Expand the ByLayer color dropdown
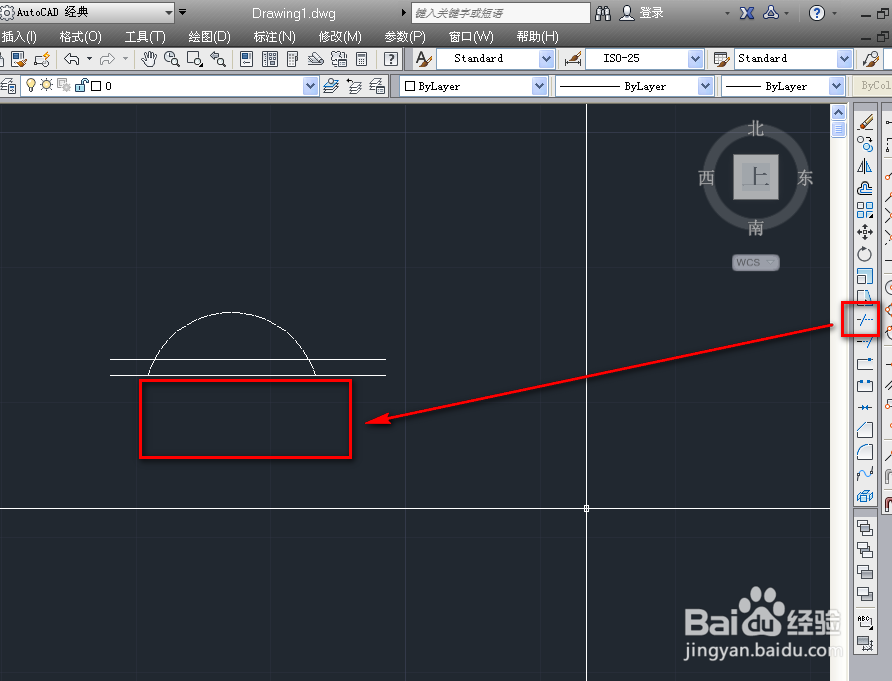The height and width of the screenshot is (681, 892). 539,86
